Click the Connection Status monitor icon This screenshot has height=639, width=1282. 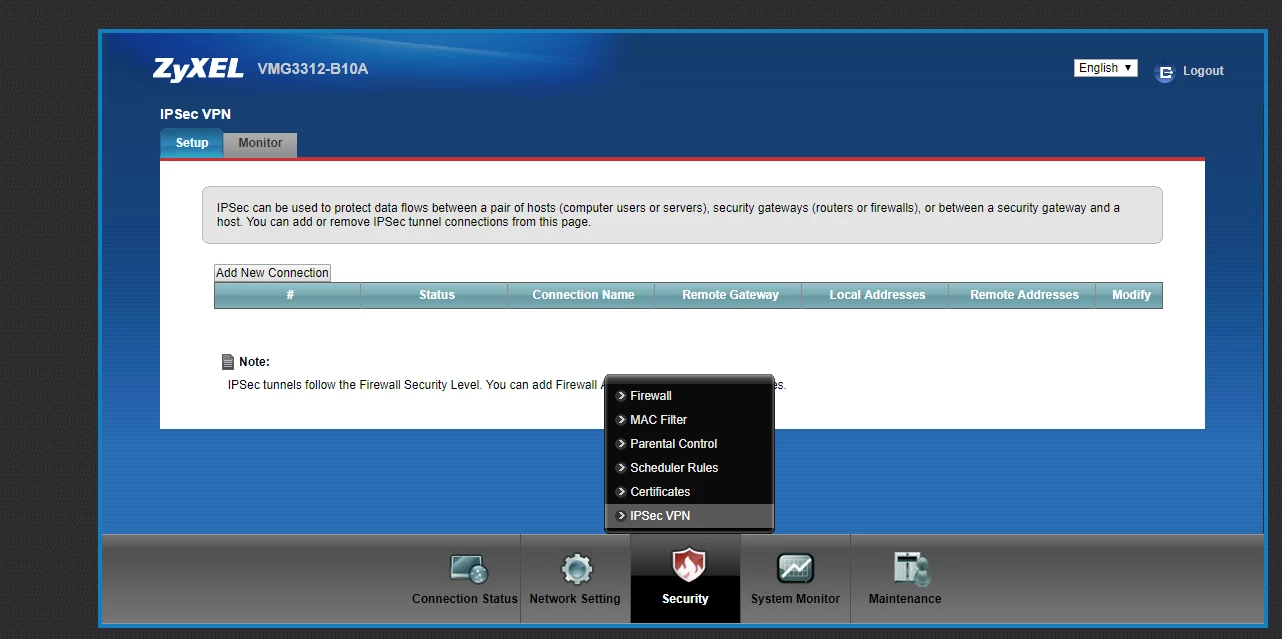pyautogui.click(x=468, y=569)
